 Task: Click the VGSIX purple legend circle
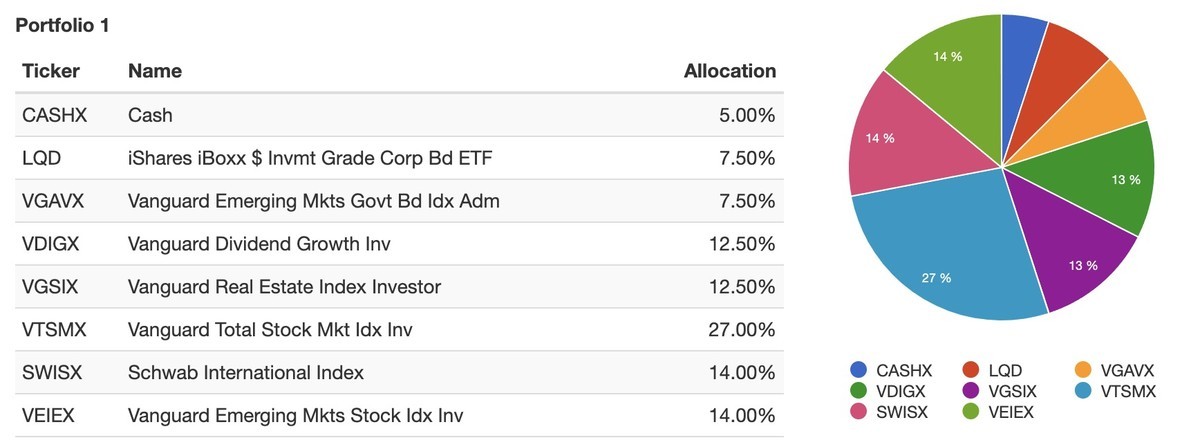pyautogui.click(x=969, y=391)
